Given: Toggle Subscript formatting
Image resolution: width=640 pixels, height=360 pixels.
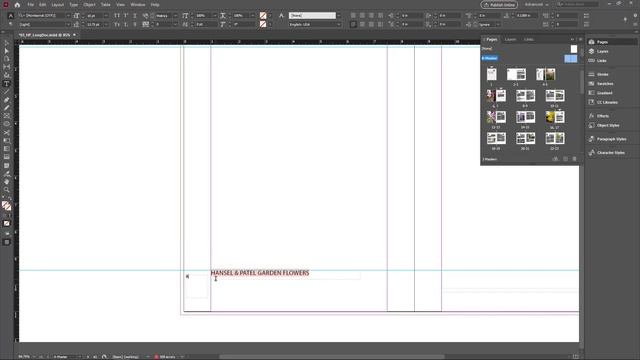Looking at the screenshot, I should [x=126, y=24].
